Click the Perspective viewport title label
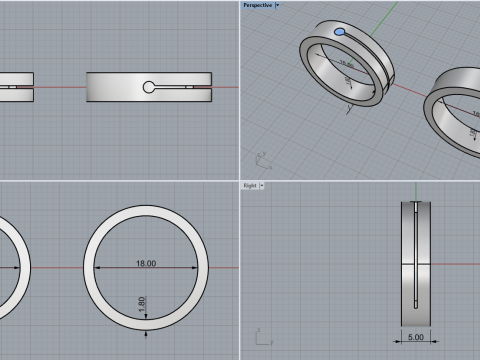Screen dimensions: 480x360 tap(257, 5)
